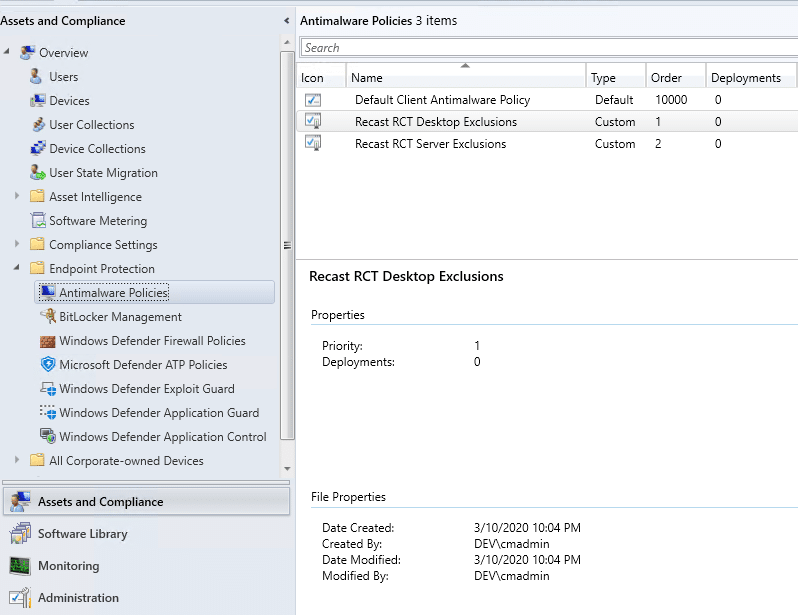The width and height of the screenshot is (798, 615).
Task: Expand the All Corporate-owned Devices folder
Action: click(17, 461)
